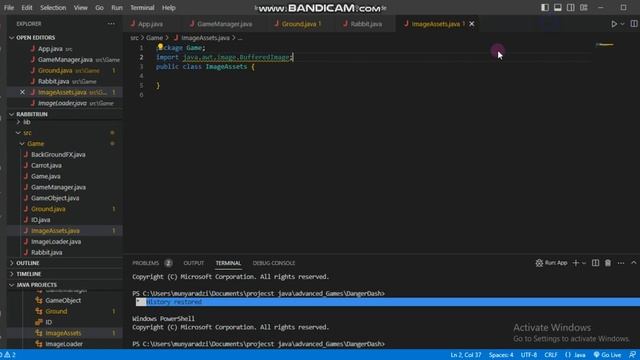The width and height of the screenshot is (640, 360).
Task: Open the new terminal launch profile dropdown
Action: coord(584,263)
